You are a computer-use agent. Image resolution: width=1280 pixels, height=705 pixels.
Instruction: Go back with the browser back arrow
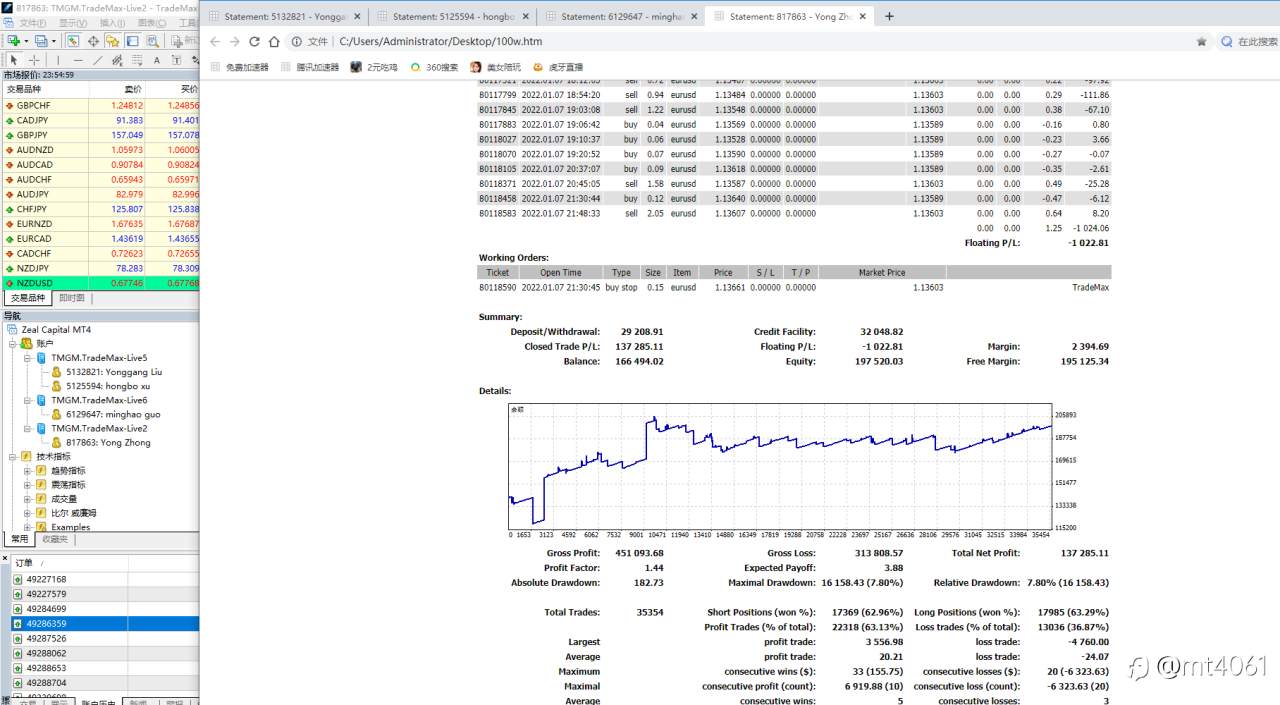tap(215, 42)
